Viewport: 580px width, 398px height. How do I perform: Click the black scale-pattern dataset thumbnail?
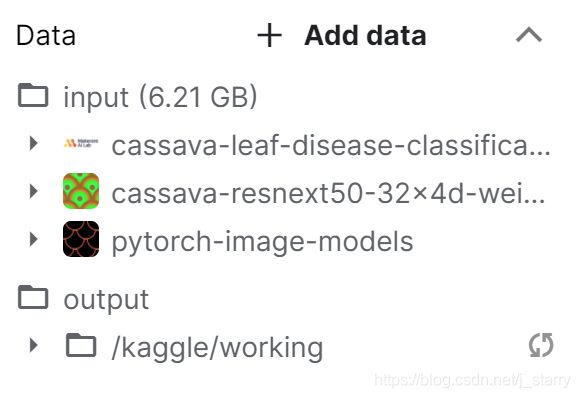[81, 239]
